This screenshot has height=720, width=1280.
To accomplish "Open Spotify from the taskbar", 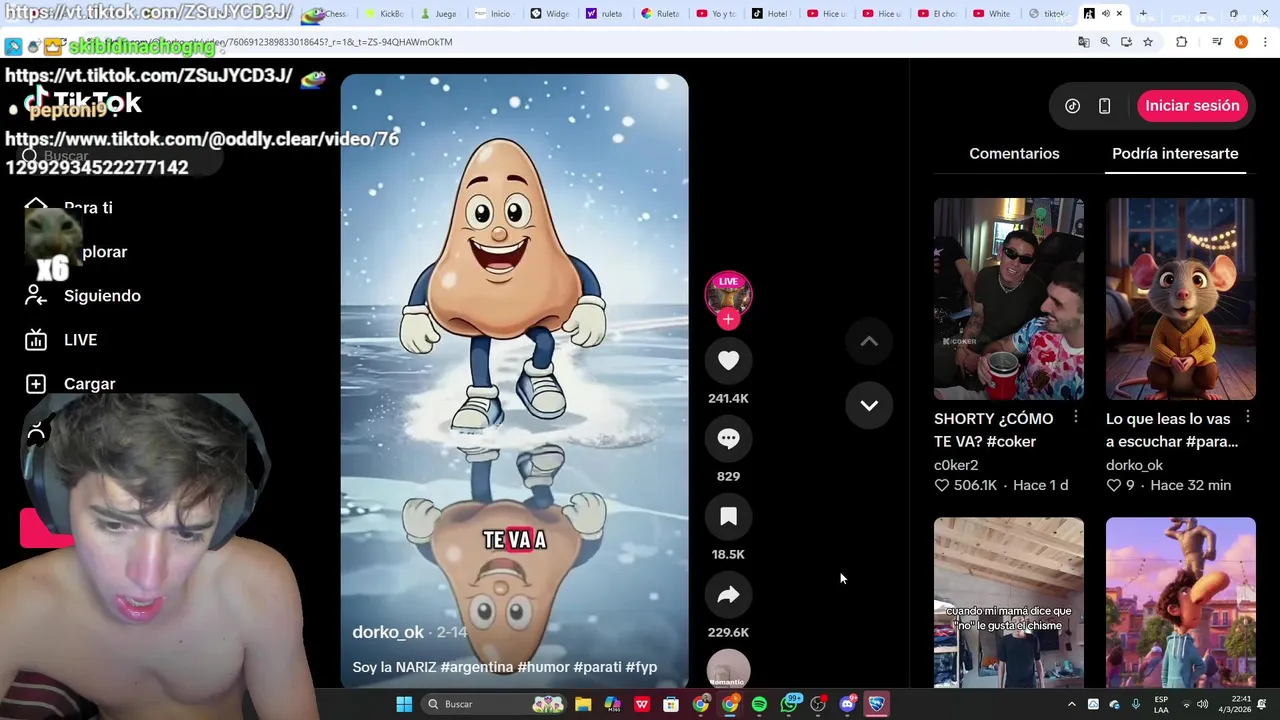I will click(x=759, y=704).
